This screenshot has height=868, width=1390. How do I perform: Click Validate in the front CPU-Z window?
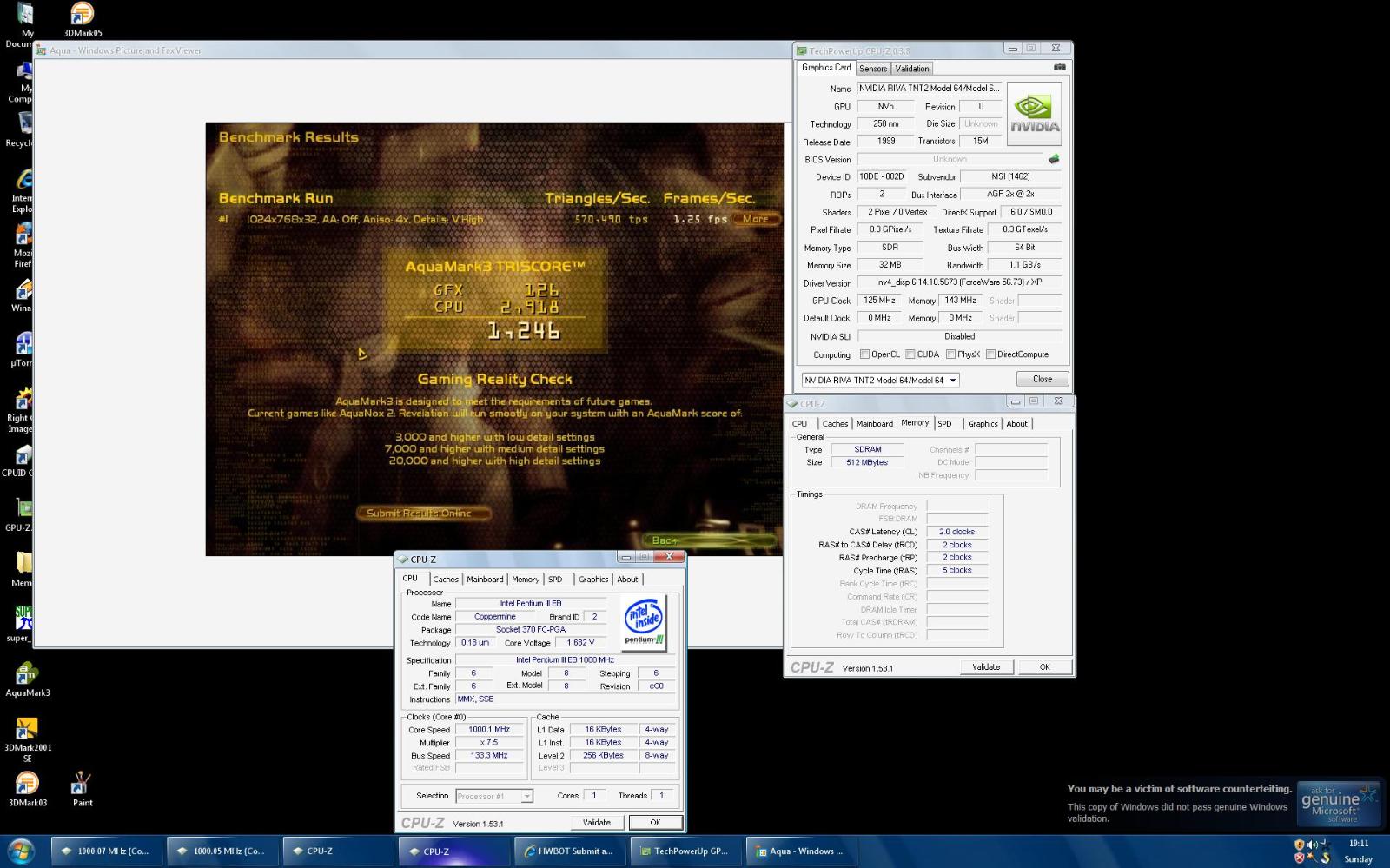[x=596, y=822]
